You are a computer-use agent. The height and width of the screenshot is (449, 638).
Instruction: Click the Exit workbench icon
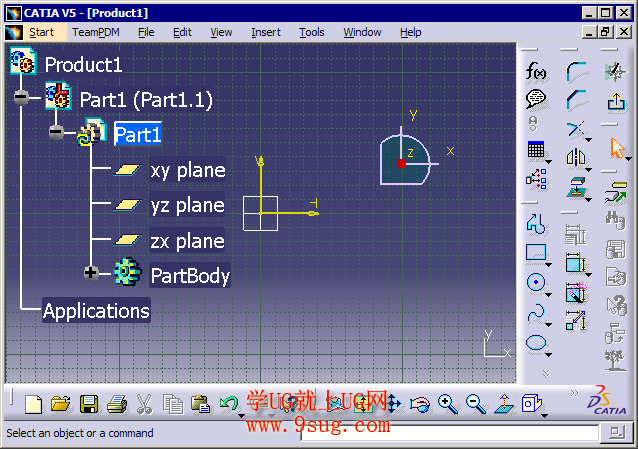(x=616, y=101)
